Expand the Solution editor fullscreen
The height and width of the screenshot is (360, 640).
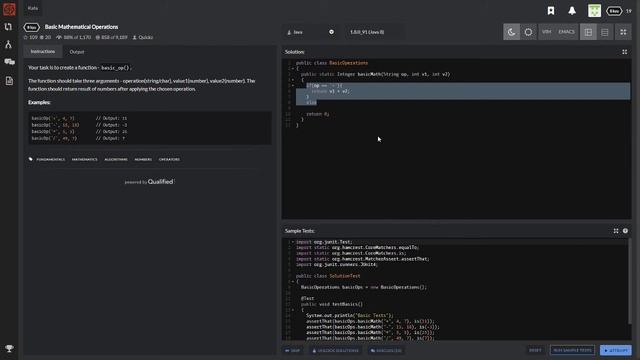(624, 52)
